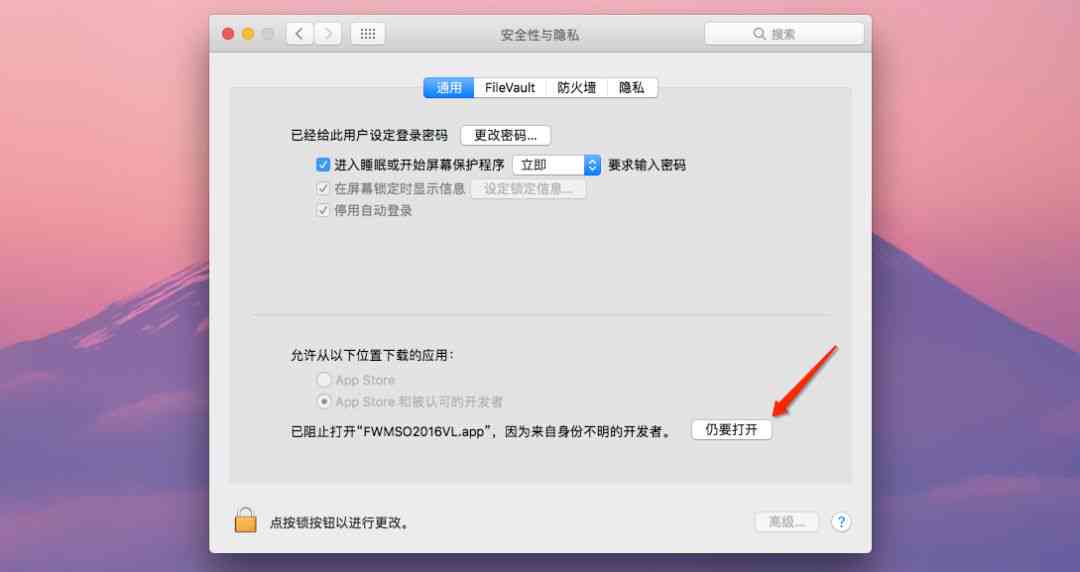Minimize window with yellow button
1080x572 pixels.
[248, 34]
